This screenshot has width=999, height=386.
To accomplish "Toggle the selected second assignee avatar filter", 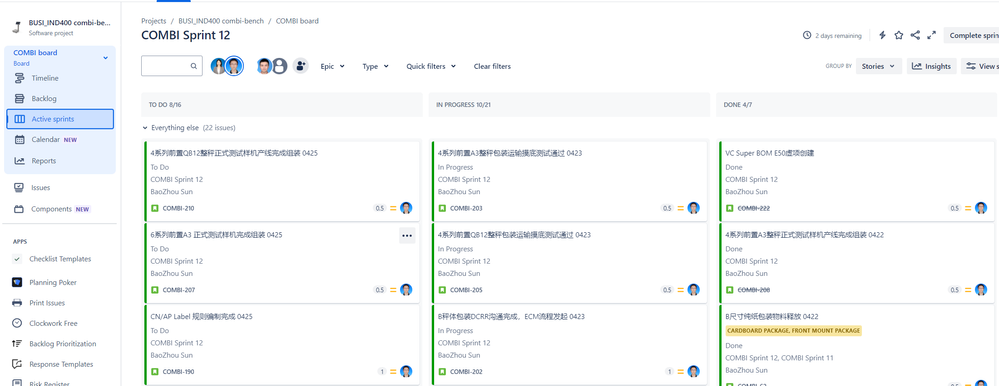I will pyautogui.click(x=235, y=66).
